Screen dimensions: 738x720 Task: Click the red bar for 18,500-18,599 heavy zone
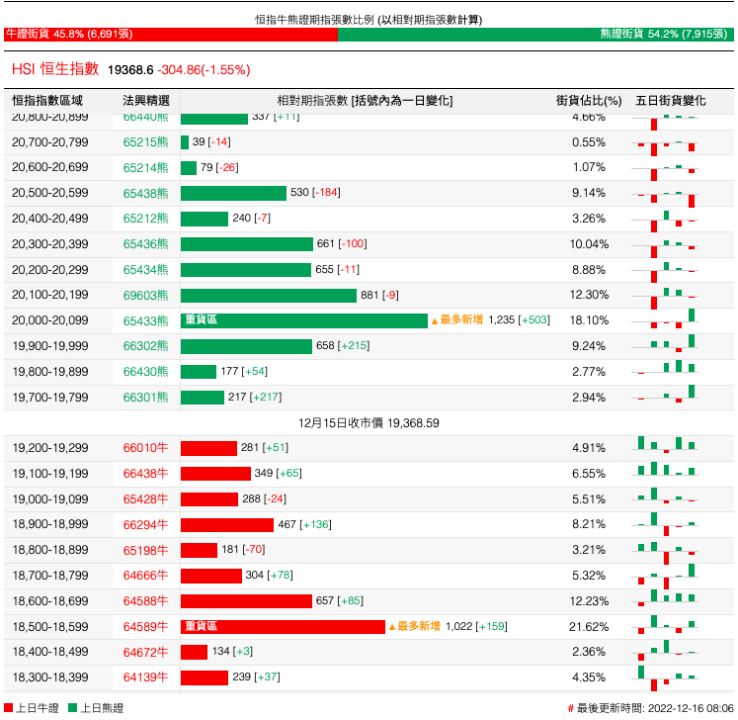pyautogui.click(x=283, y=627)
